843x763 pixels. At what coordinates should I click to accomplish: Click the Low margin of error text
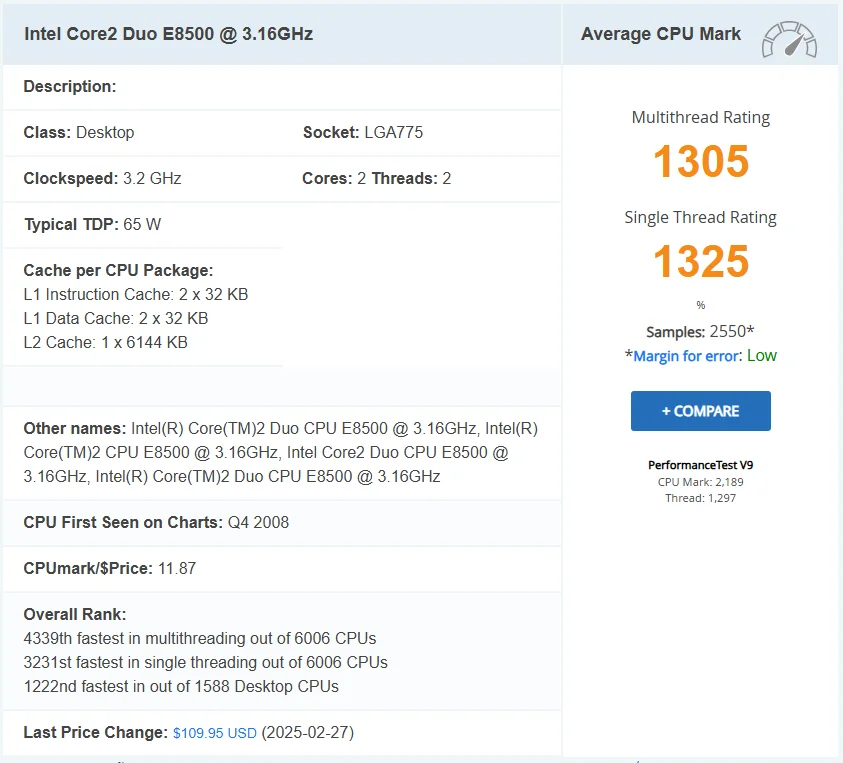click(x=762, y=355)
